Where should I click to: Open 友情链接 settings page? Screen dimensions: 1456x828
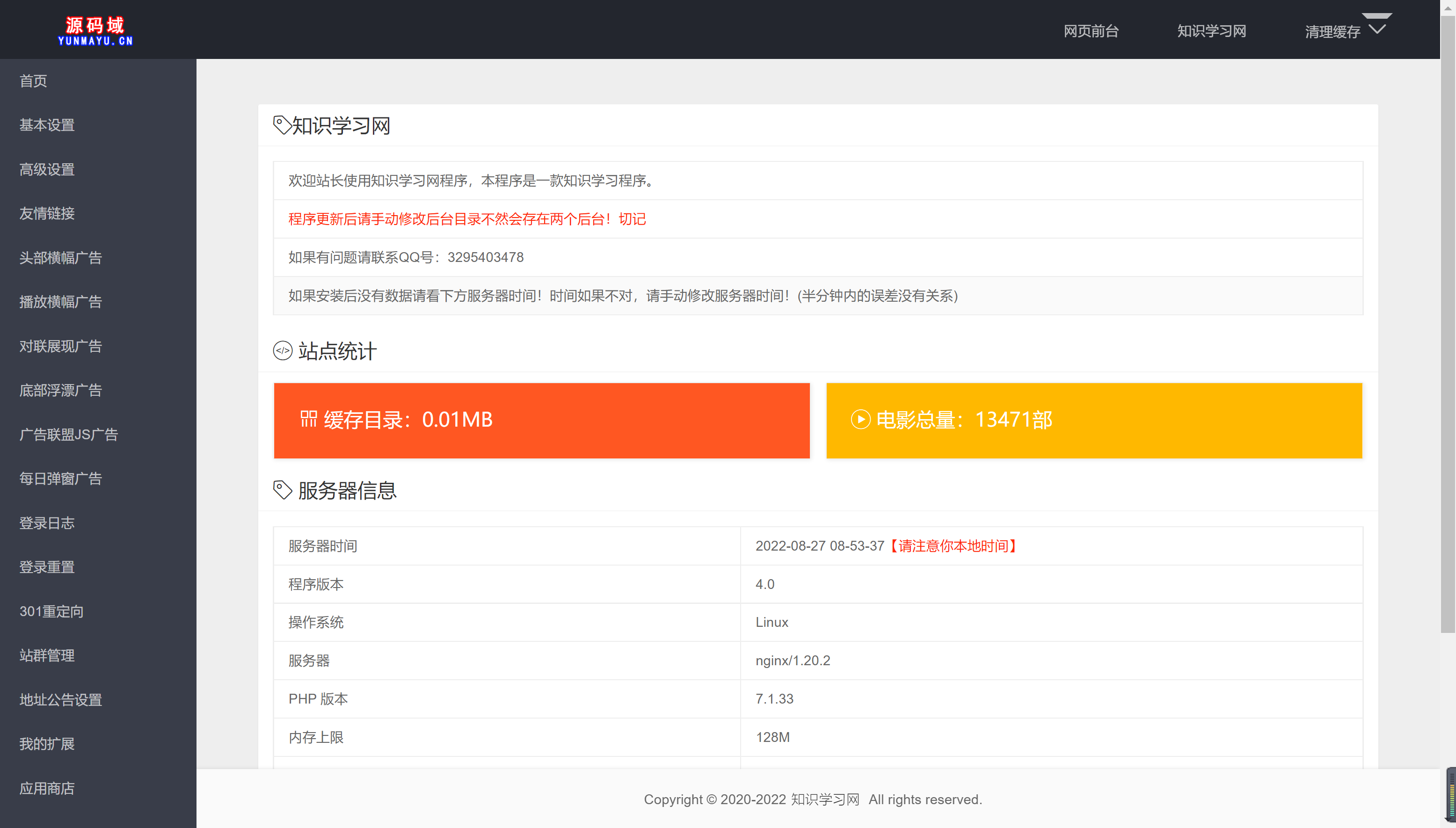[47, 213]
